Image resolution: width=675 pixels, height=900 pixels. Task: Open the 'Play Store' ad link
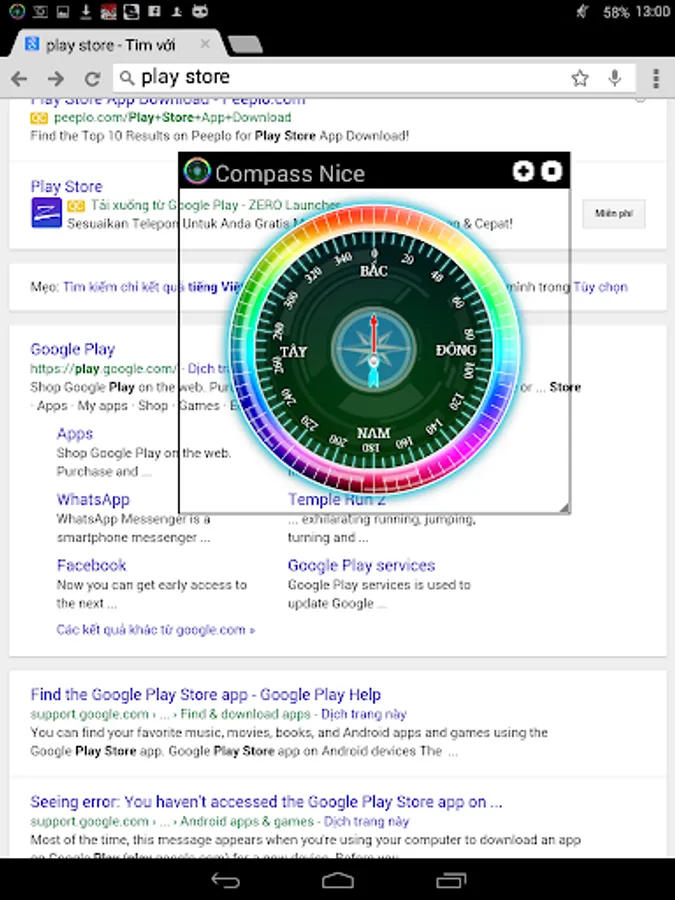[67, 187]
